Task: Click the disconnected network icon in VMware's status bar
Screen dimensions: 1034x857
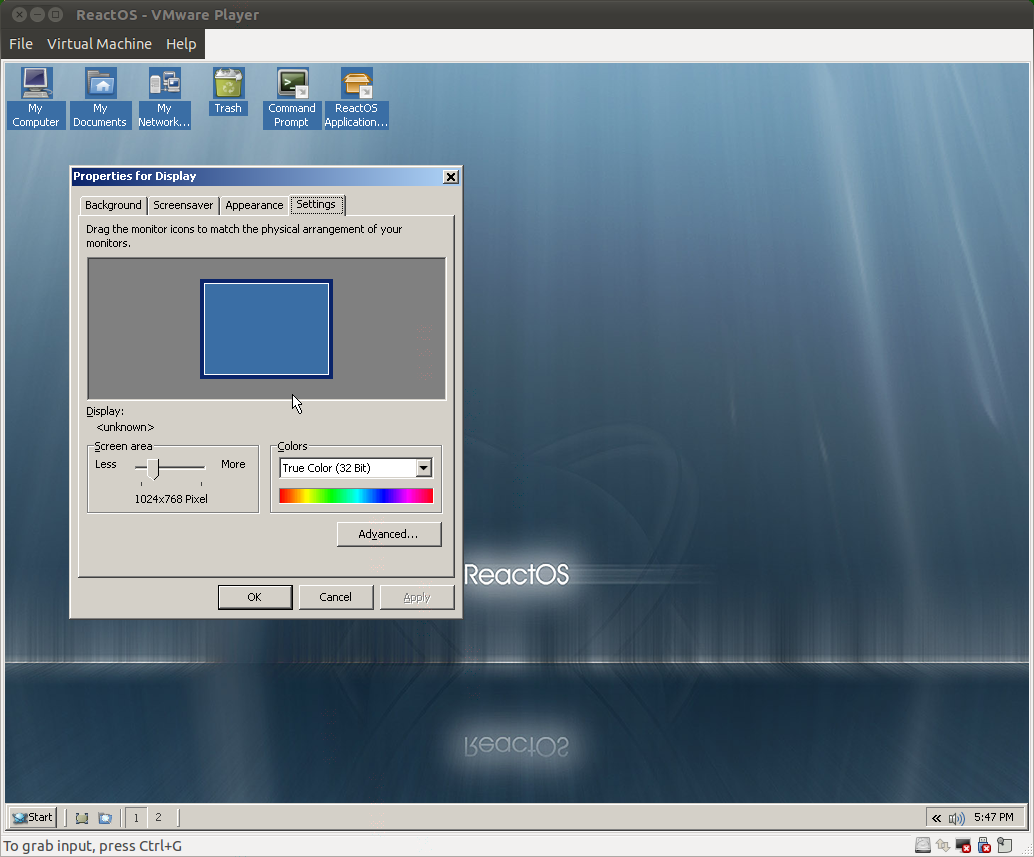Action: click(x=962, y=844)
